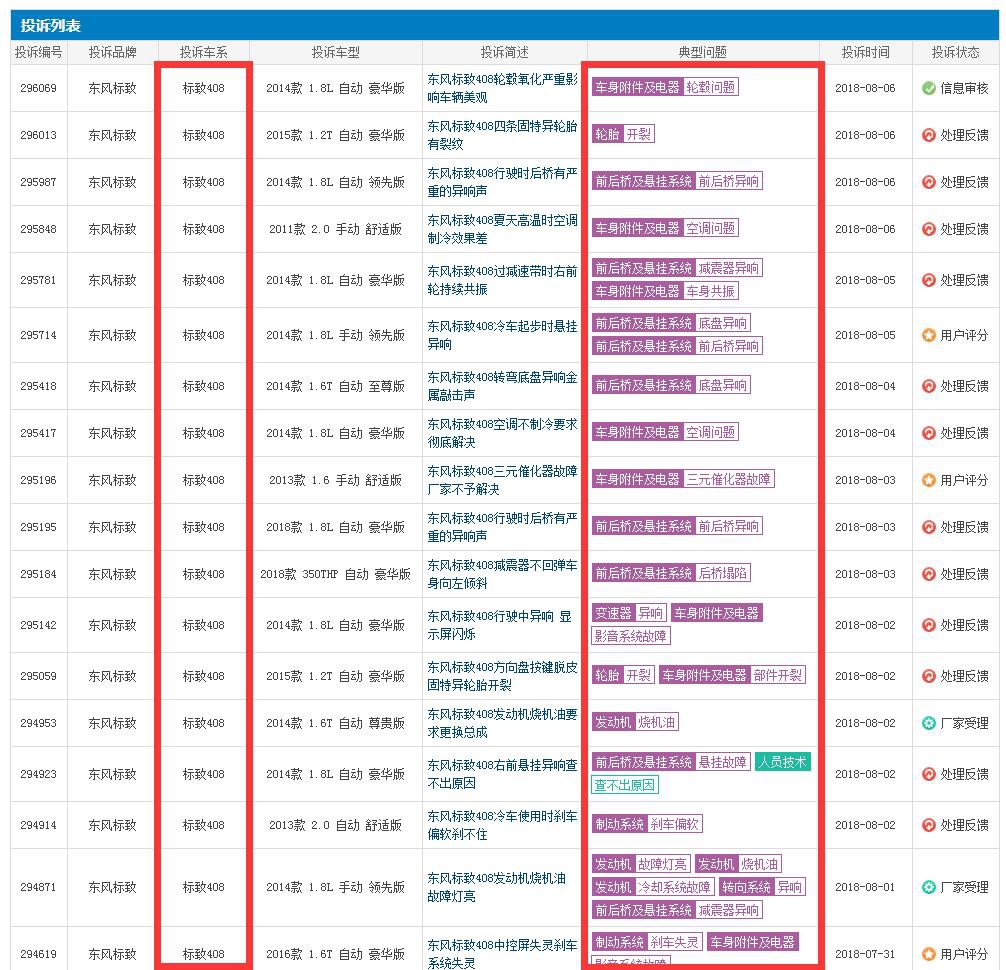The height and width of the screenshot is (970, 1006).
Task: Click the green gear icon in row 294871
Action: 928,887
